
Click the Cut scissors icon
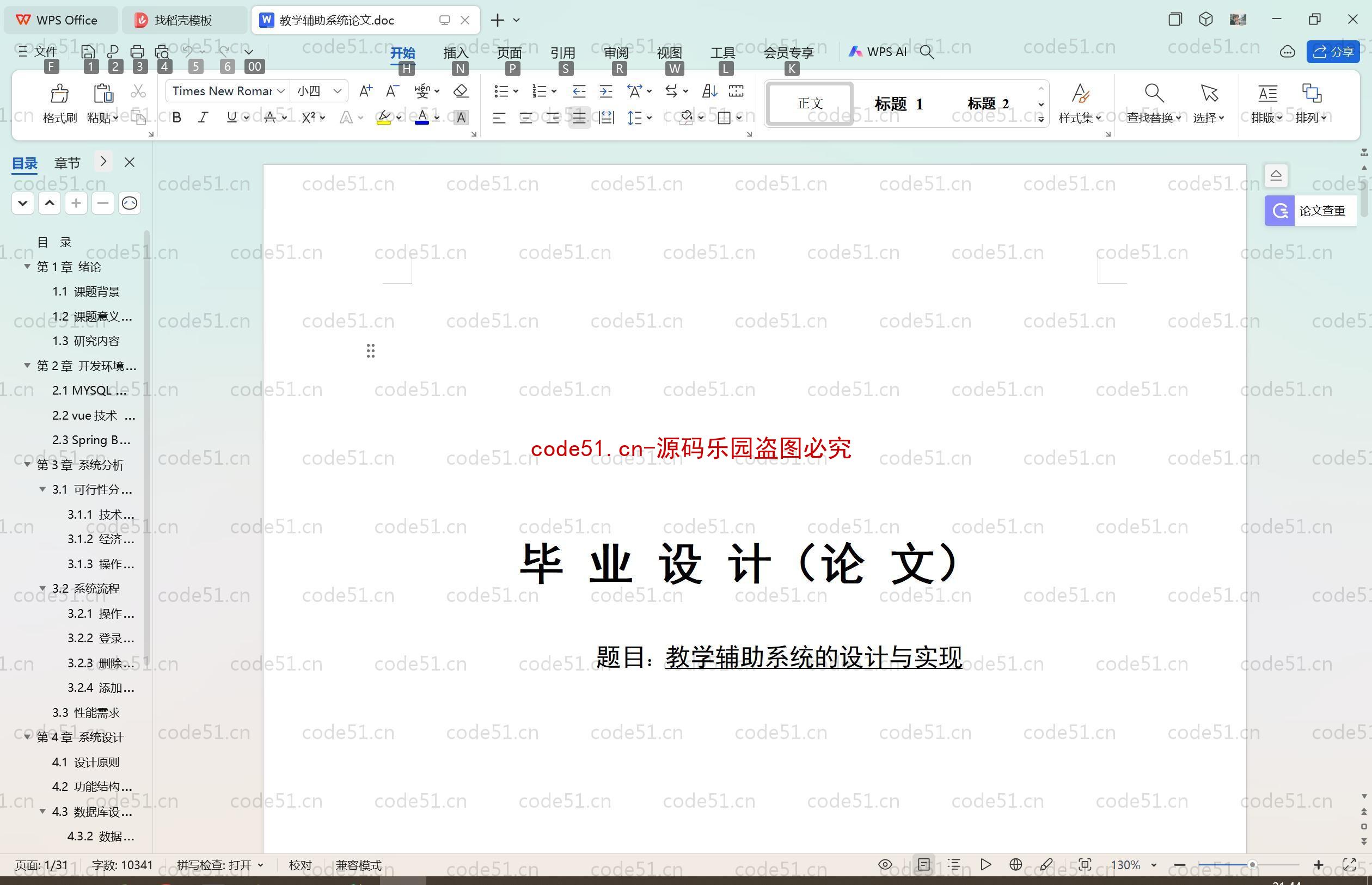138,91
